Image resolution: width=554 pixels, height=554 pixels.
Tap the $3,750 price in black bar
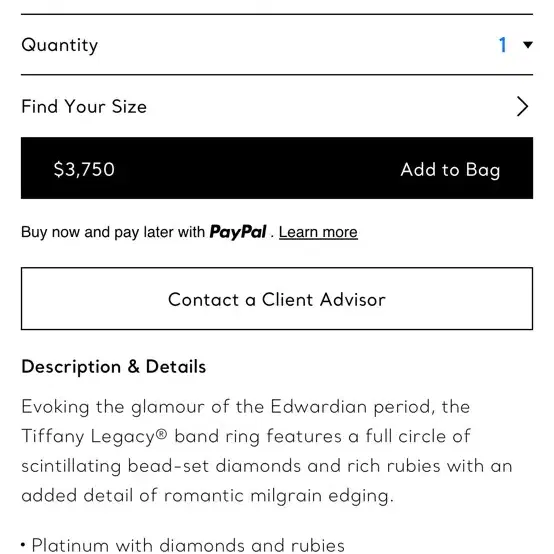pyautogui.click(x=84, y=169)
